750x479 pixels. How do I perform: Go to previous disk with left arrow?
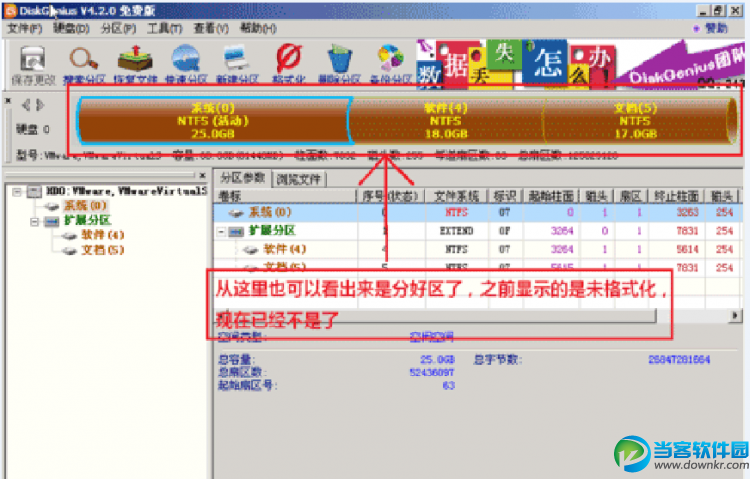26,104
